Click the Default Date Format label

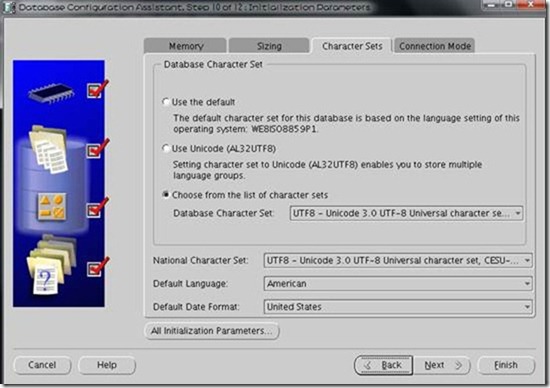click(196, 307)
